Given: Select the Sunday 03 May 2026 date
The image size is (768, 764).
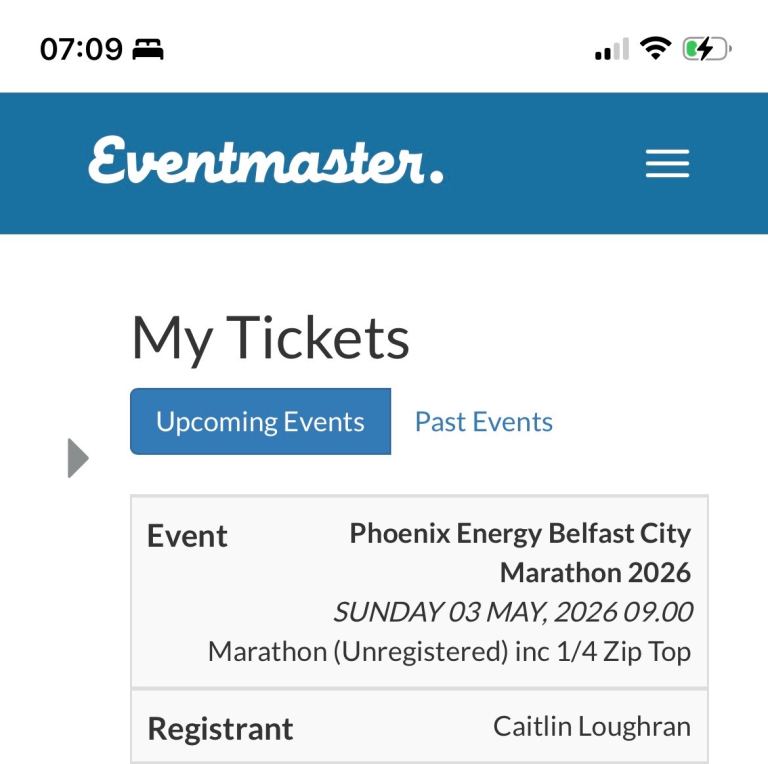Looking at the screenshot, I should 512,611.
